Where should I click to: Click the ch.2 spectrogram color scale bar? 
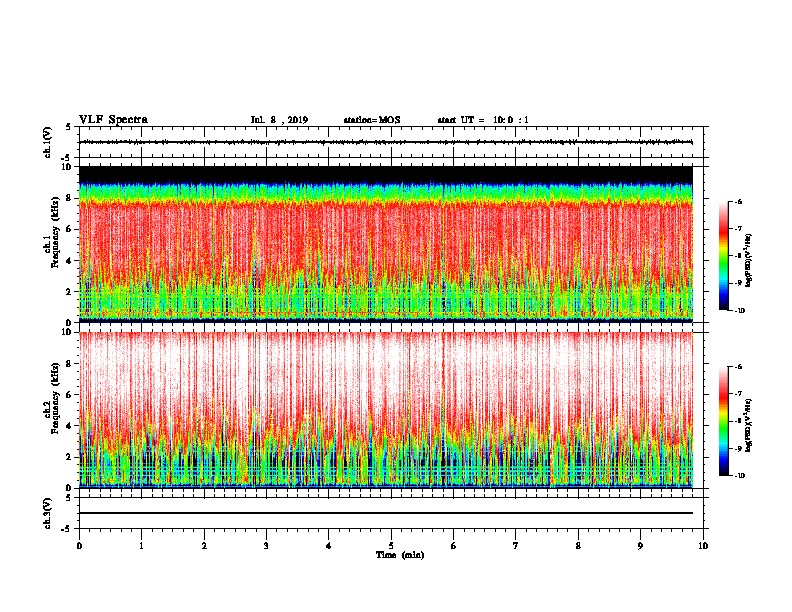(724, 421)
